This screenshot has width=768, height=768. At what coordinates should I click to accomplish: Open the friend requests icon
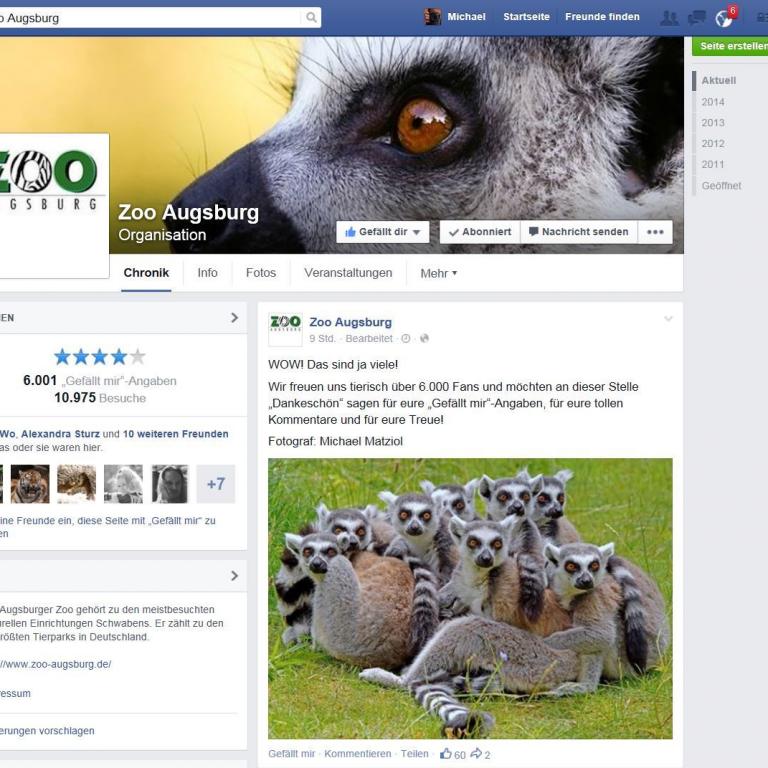click(x=669, y=18)
